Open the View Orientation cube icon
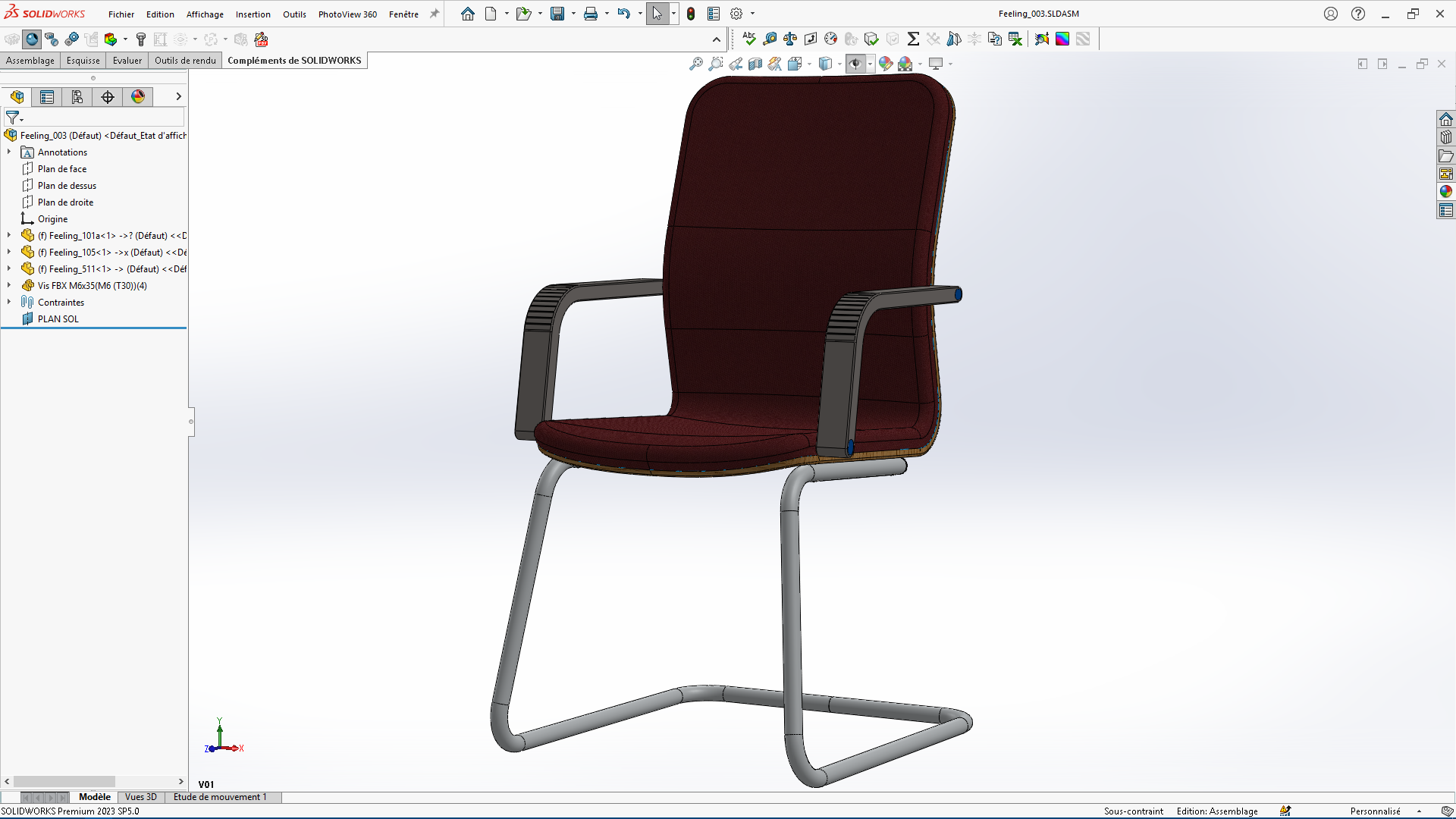1456x819 pixels. pyautogui.click(x=795, y=64)
